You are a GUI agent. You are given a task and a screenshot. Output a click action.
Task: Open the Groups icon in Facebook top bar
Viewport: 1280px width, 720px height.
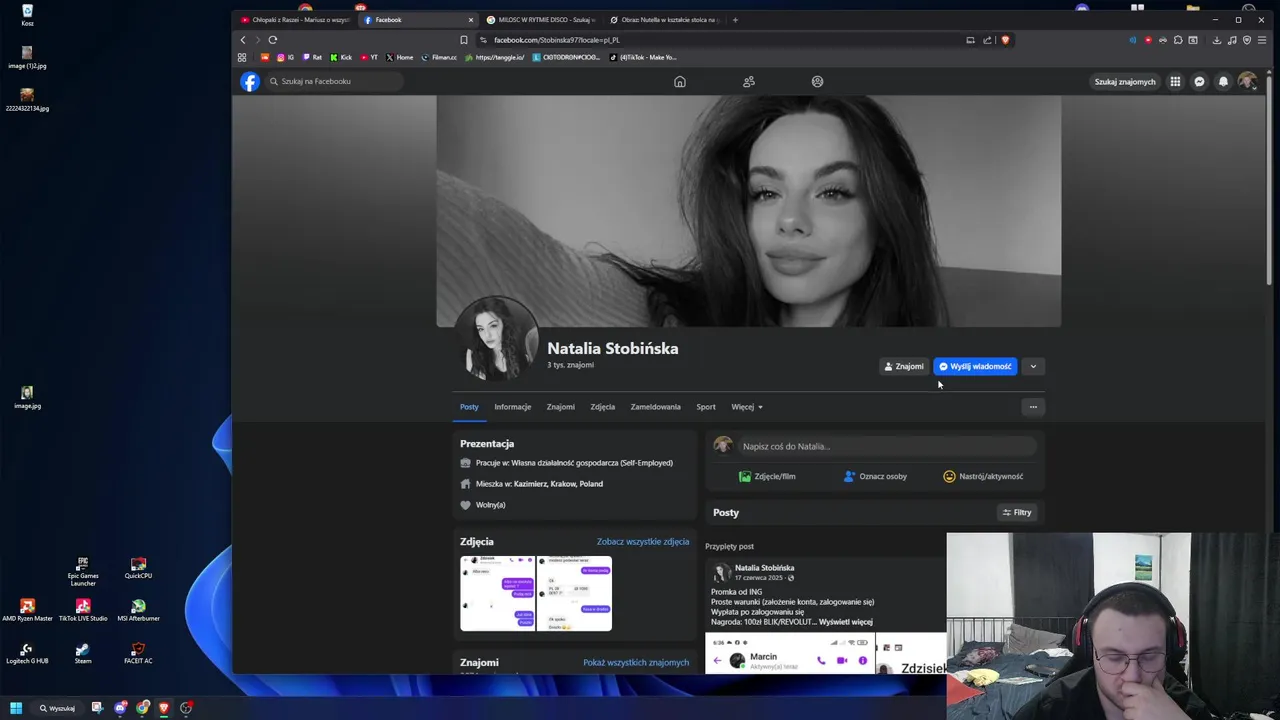coord(817,82)
